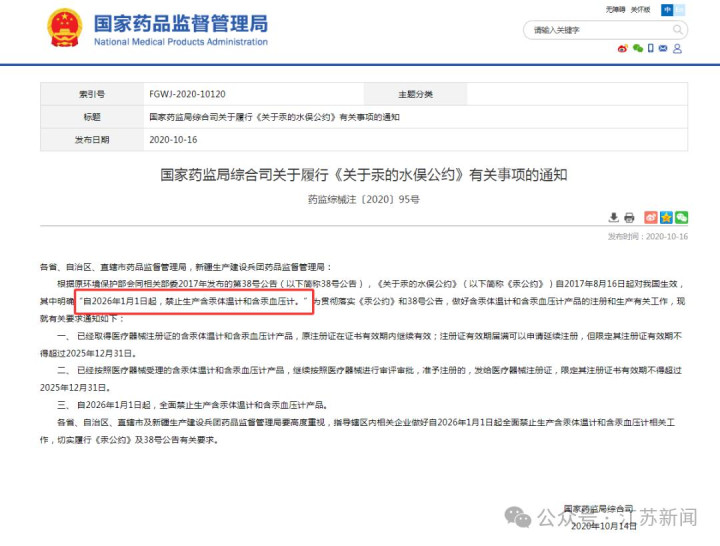Share article via red Weibo share icon

[x=651, y=217]
